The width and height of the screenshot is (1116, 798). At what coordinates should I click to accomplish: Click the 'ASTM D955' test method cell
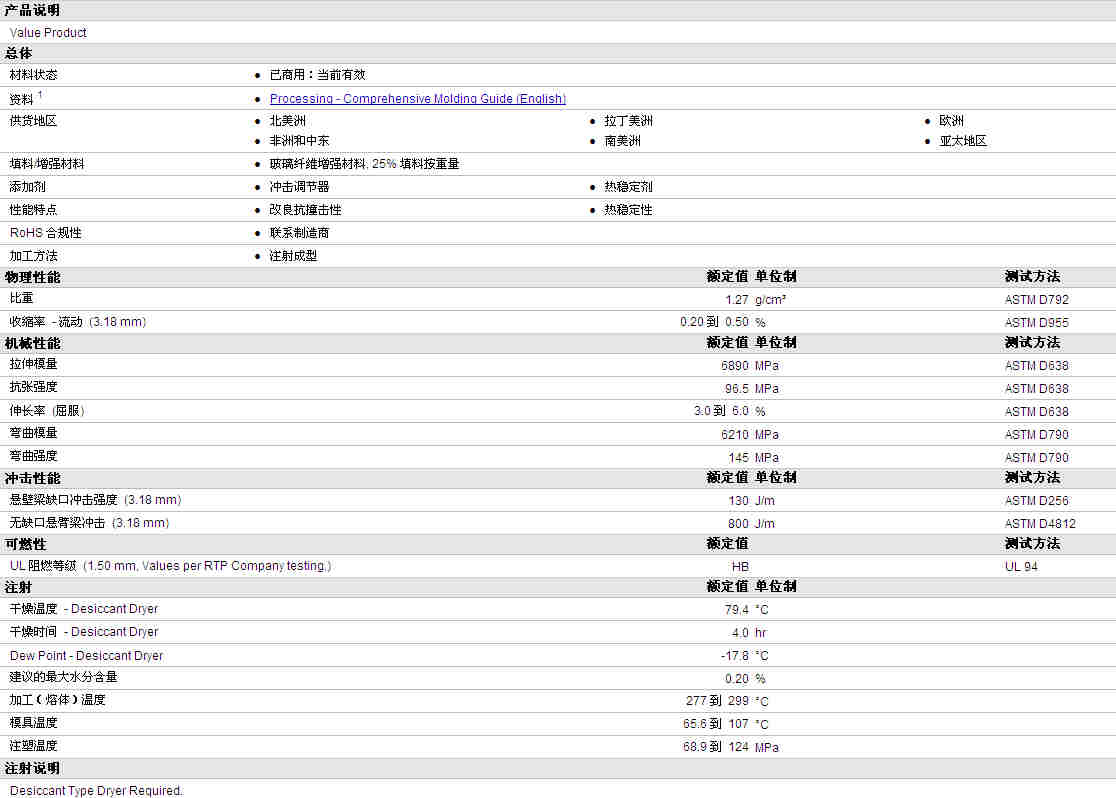tap(1036, 322)
